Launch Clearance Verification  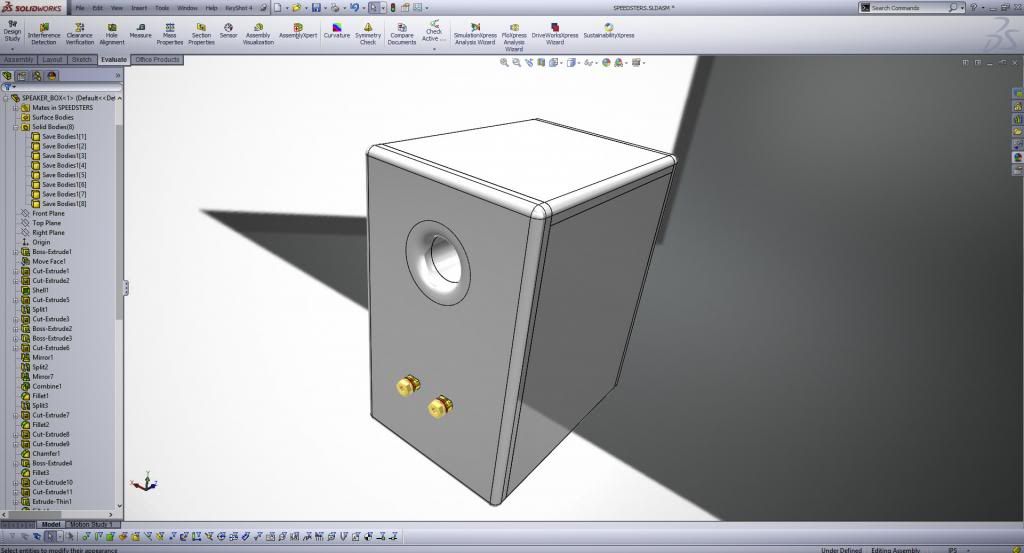click(x=80, y=34)
